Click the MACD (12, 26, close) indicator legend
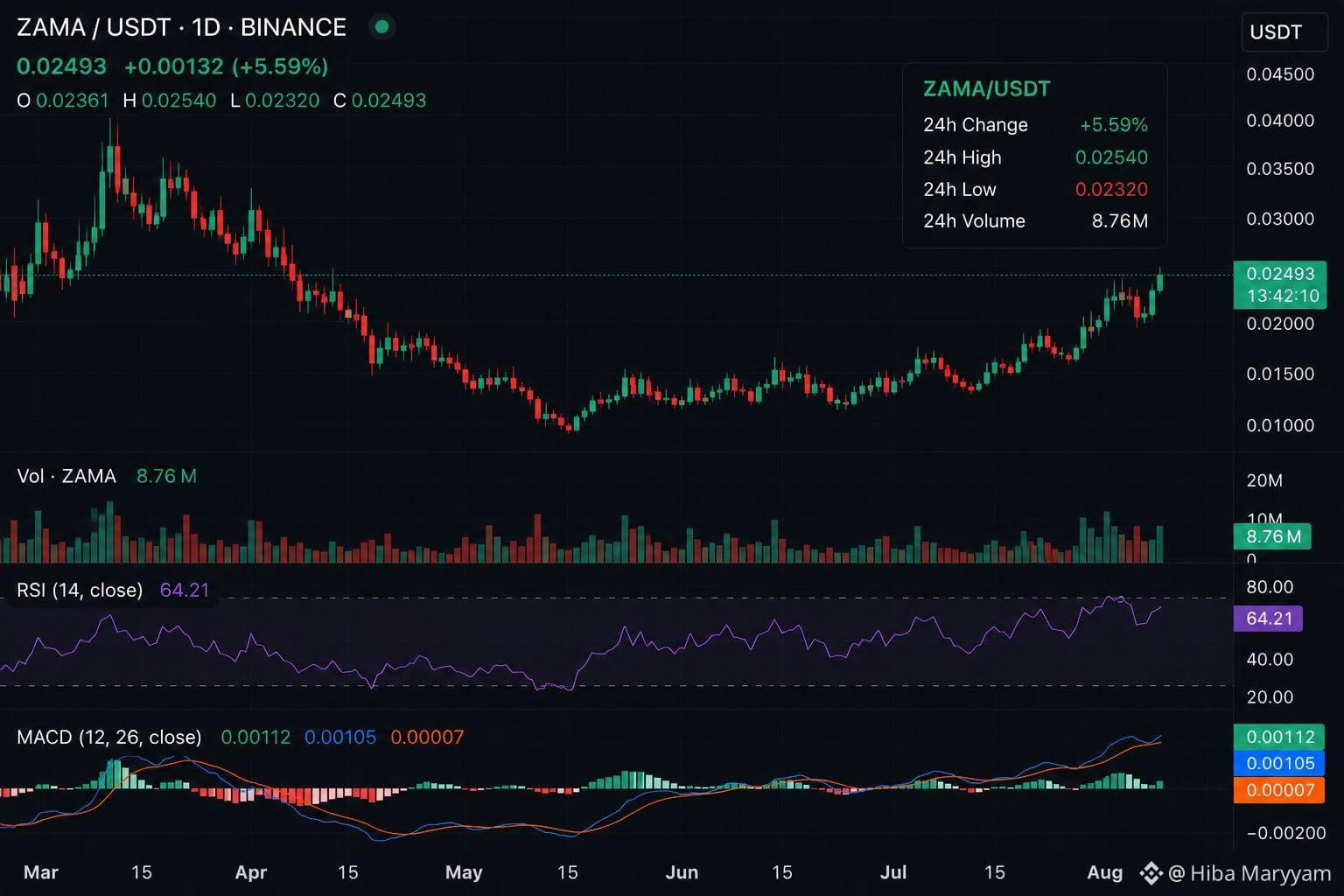The height and width of the screenshot is (896, 1344). pyautogui.click(x=109, y=738)
